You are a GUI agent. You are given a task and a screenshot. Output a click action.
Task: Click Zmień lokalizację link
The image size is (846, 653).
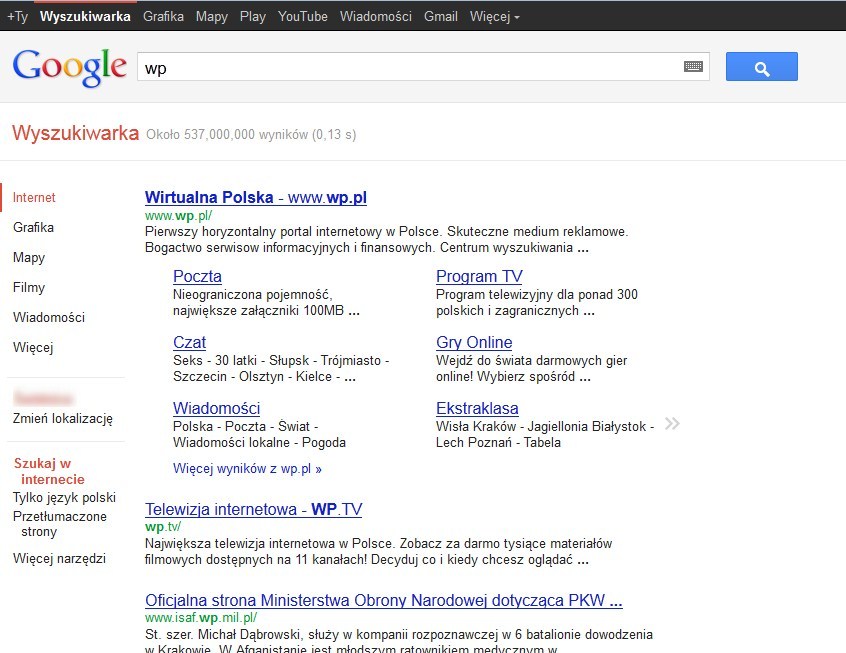(63, 418)
